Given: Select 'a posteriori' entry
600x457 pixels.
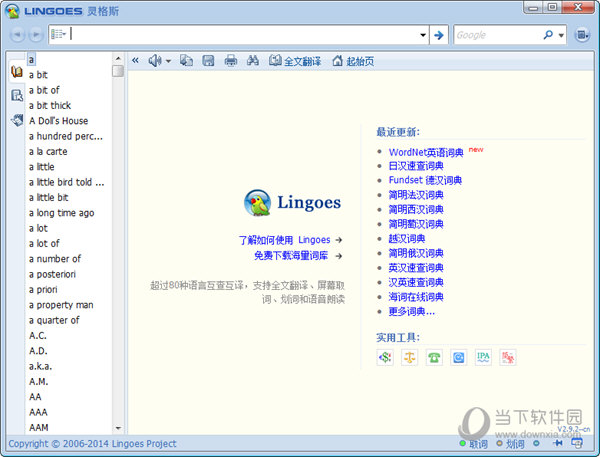Looking at the screenshot, I should click(52, 274).
